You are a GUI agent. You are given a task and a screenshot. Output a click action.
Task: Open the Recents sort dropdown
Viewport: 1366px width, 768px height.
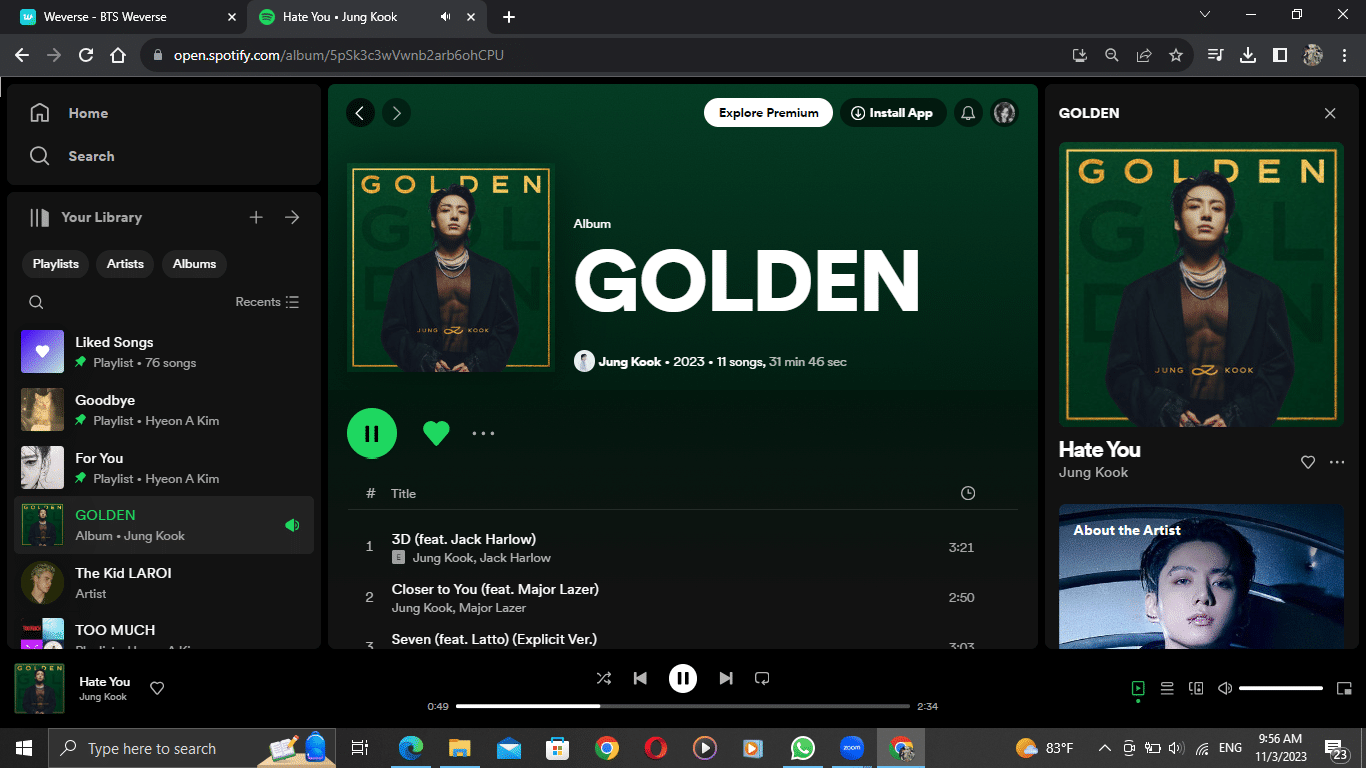267,302
